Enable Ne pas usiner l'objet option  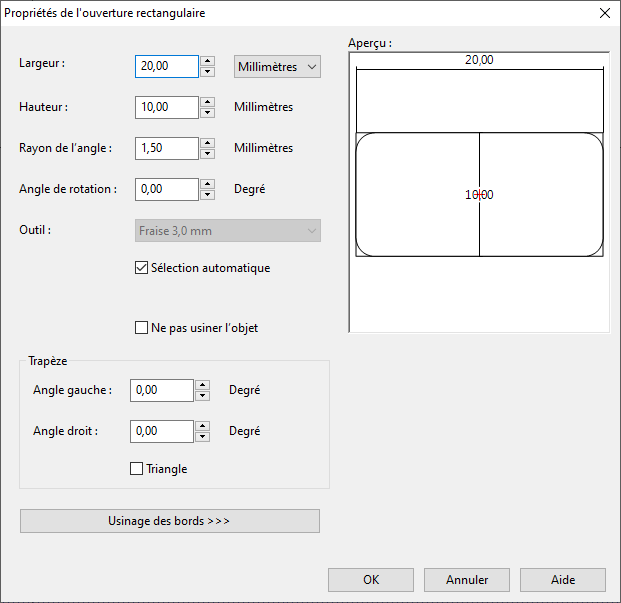tap(141, 328)
